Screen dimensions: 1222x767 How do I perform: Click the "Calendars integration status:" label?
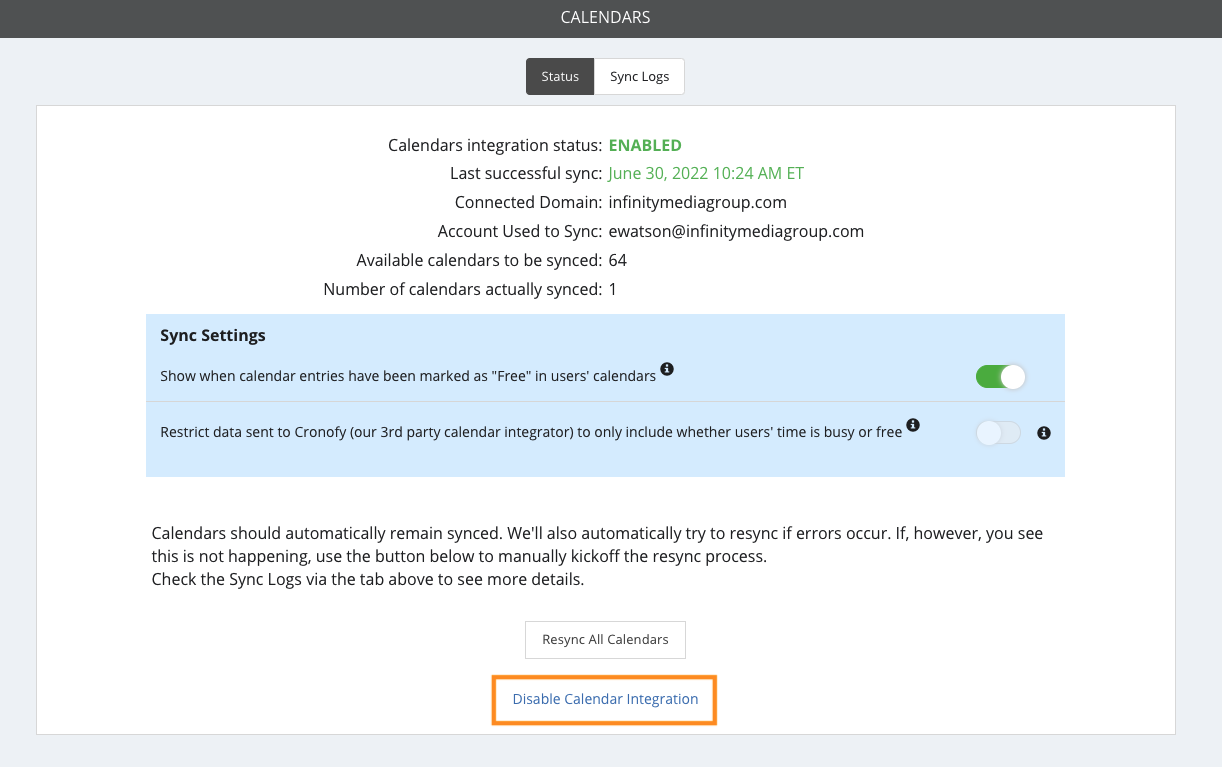tap(495, 145)
